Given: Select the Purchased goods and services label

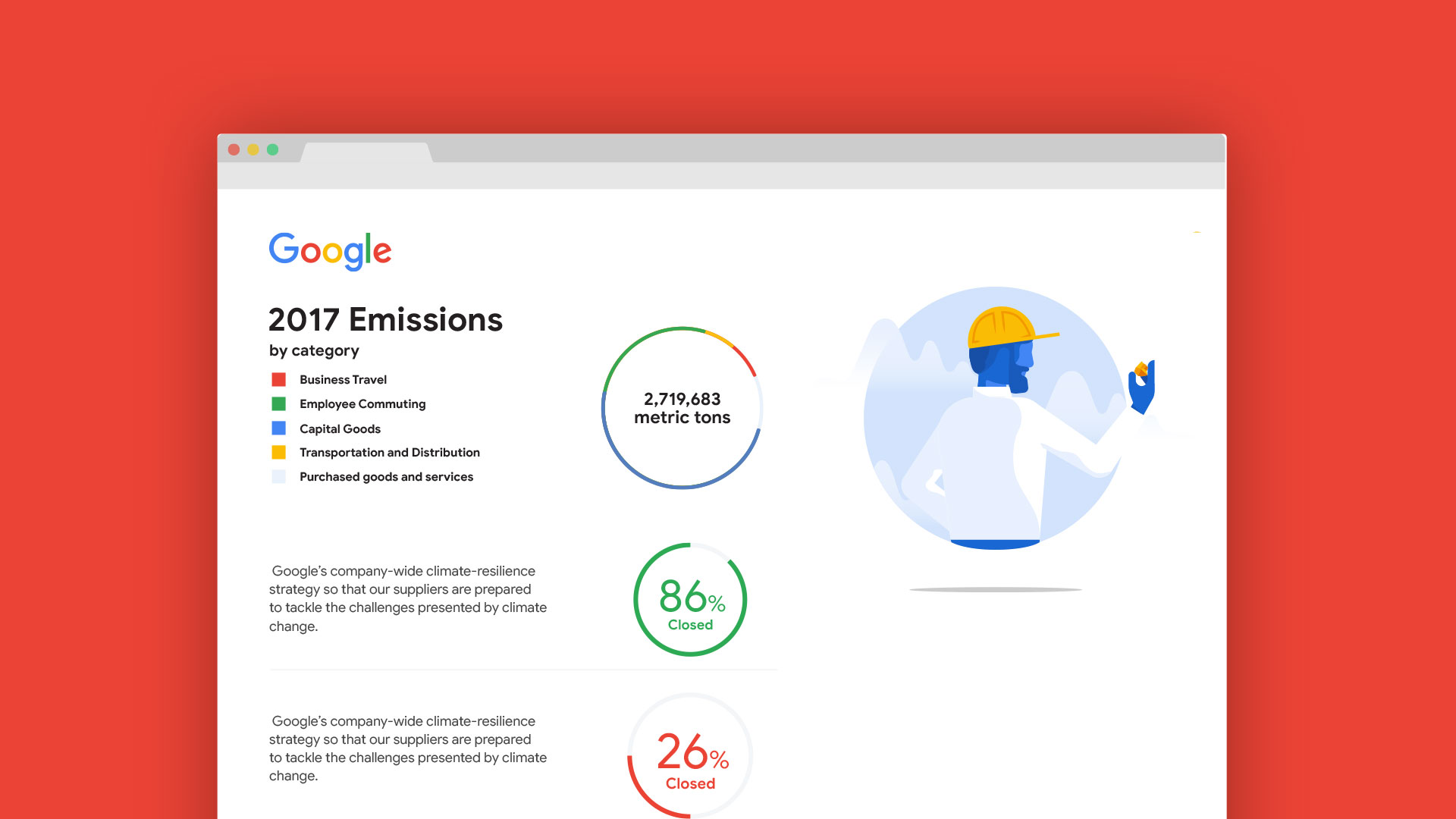Looking at the screenshot, I should coord(386,477).
